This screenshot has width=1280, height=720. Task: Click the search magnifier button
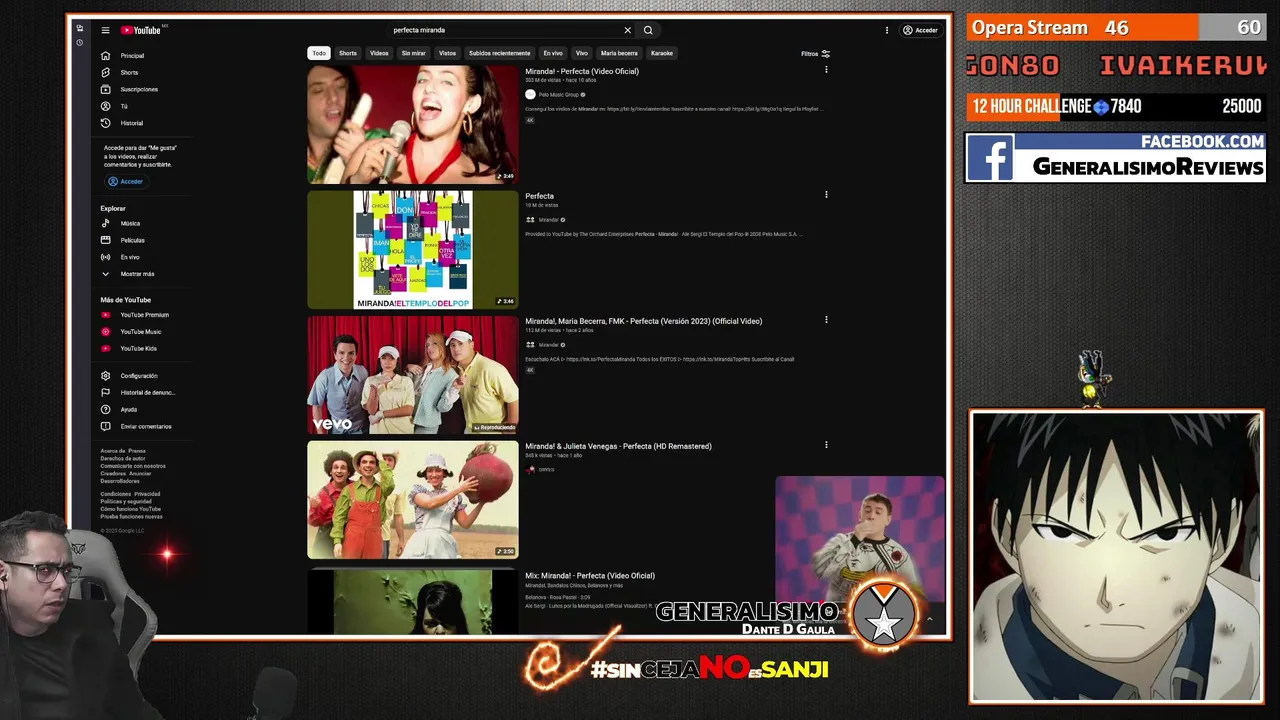[648, 30]
